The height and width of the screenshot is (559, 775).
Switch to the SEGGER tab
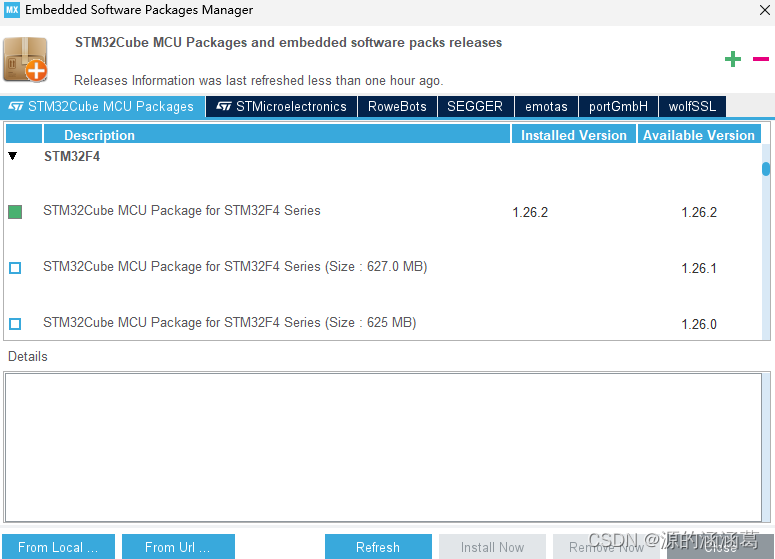[x=475, y=107]
